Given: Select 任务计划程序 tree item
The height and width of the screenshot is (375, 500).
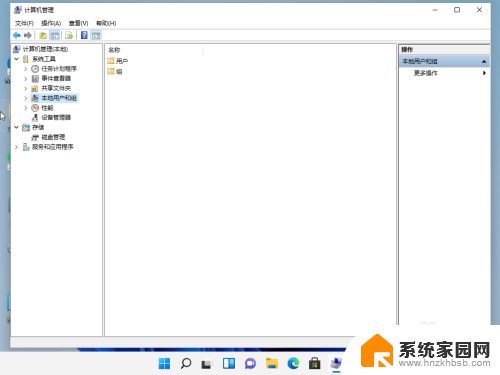Looking at the screenshot, I should pyautogui.click(x=59, y=69).
